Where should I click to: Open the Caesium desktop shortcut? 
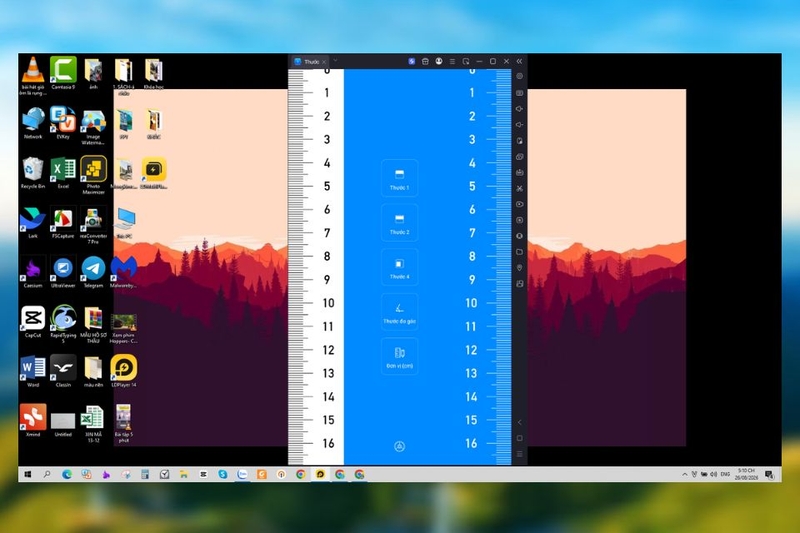pos(33,272)
